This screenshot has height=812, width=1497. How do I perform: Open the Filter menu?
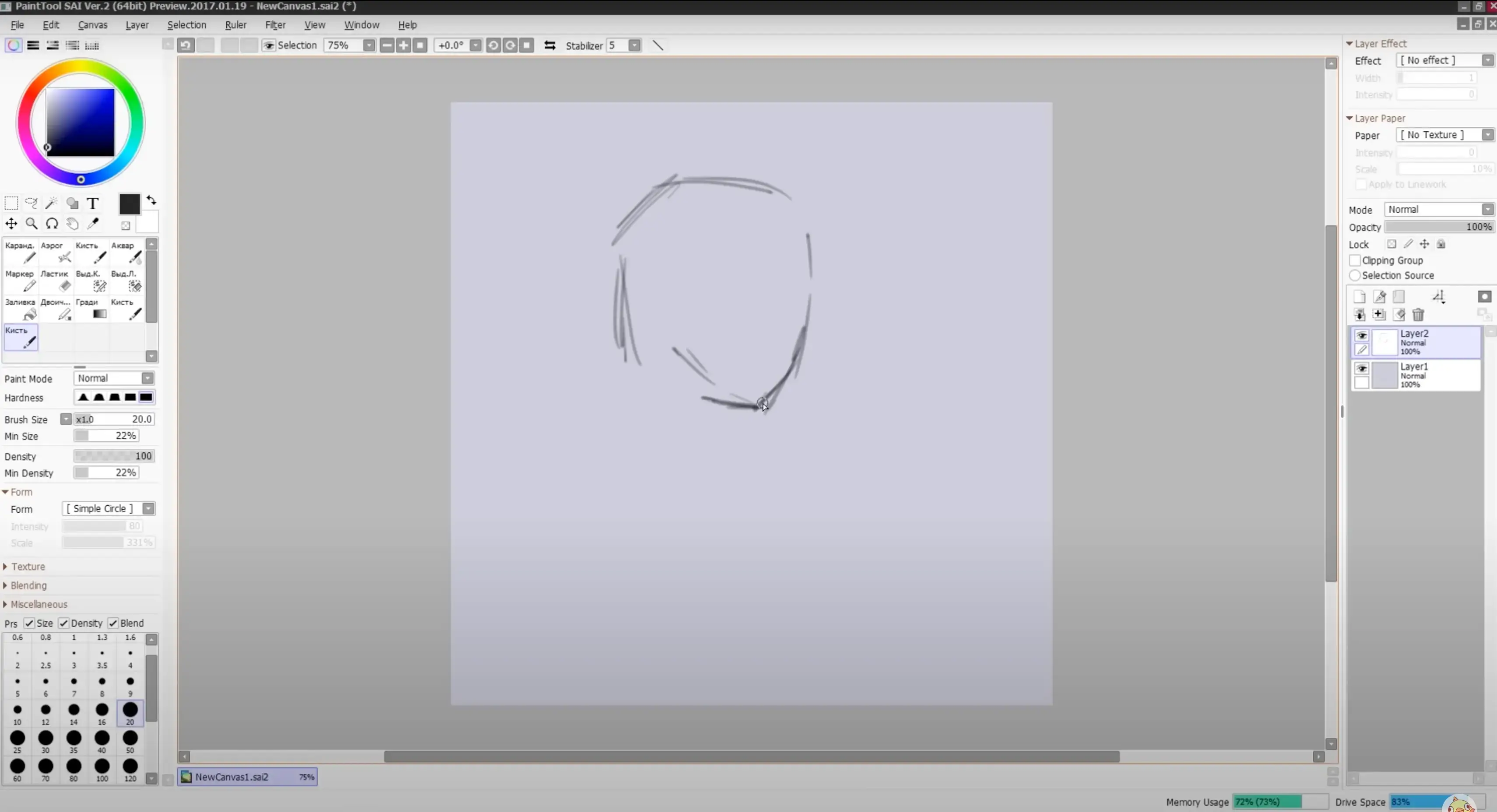pos(275,25)
